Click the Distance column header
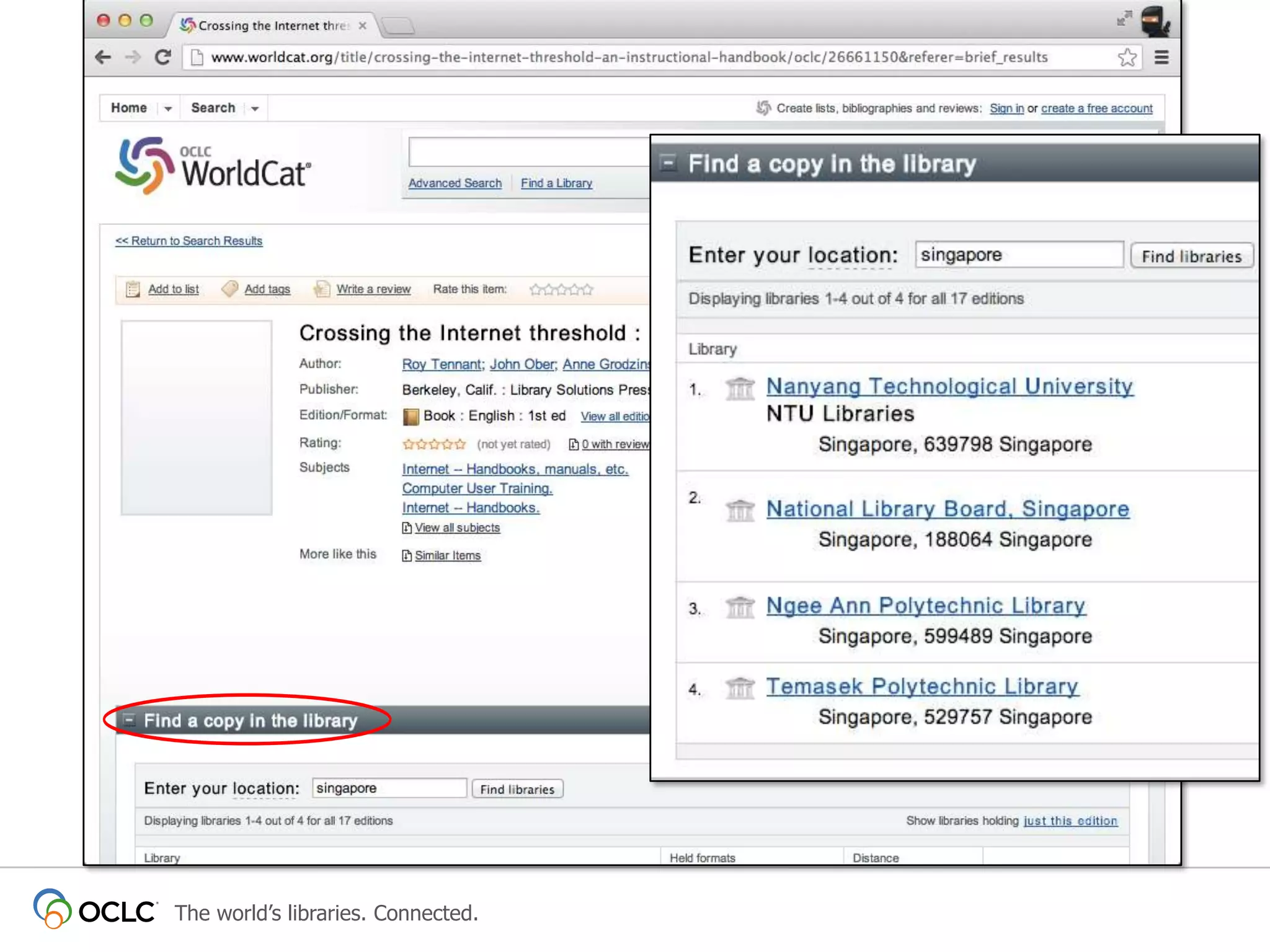Screen dimensions: 1270x952 875,858
